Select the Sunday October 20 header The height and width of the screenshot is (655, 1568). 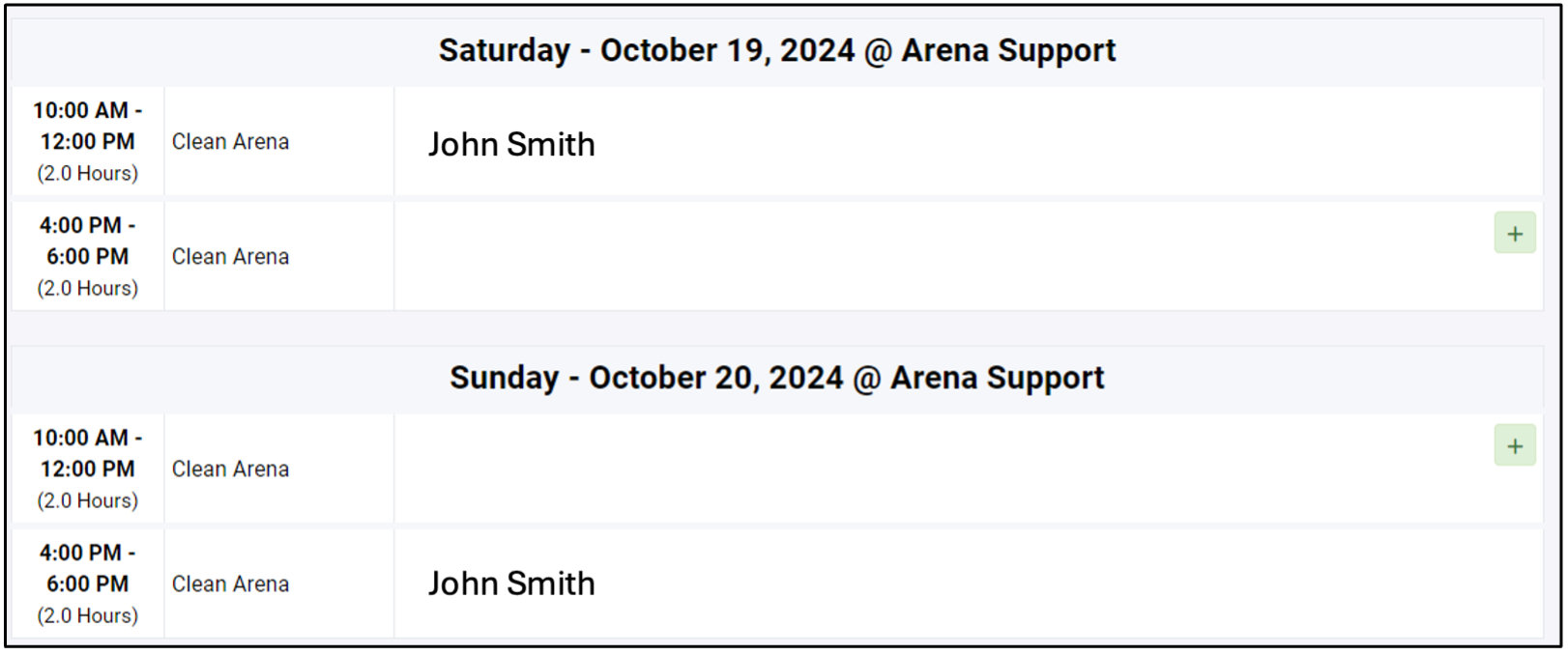776,378
